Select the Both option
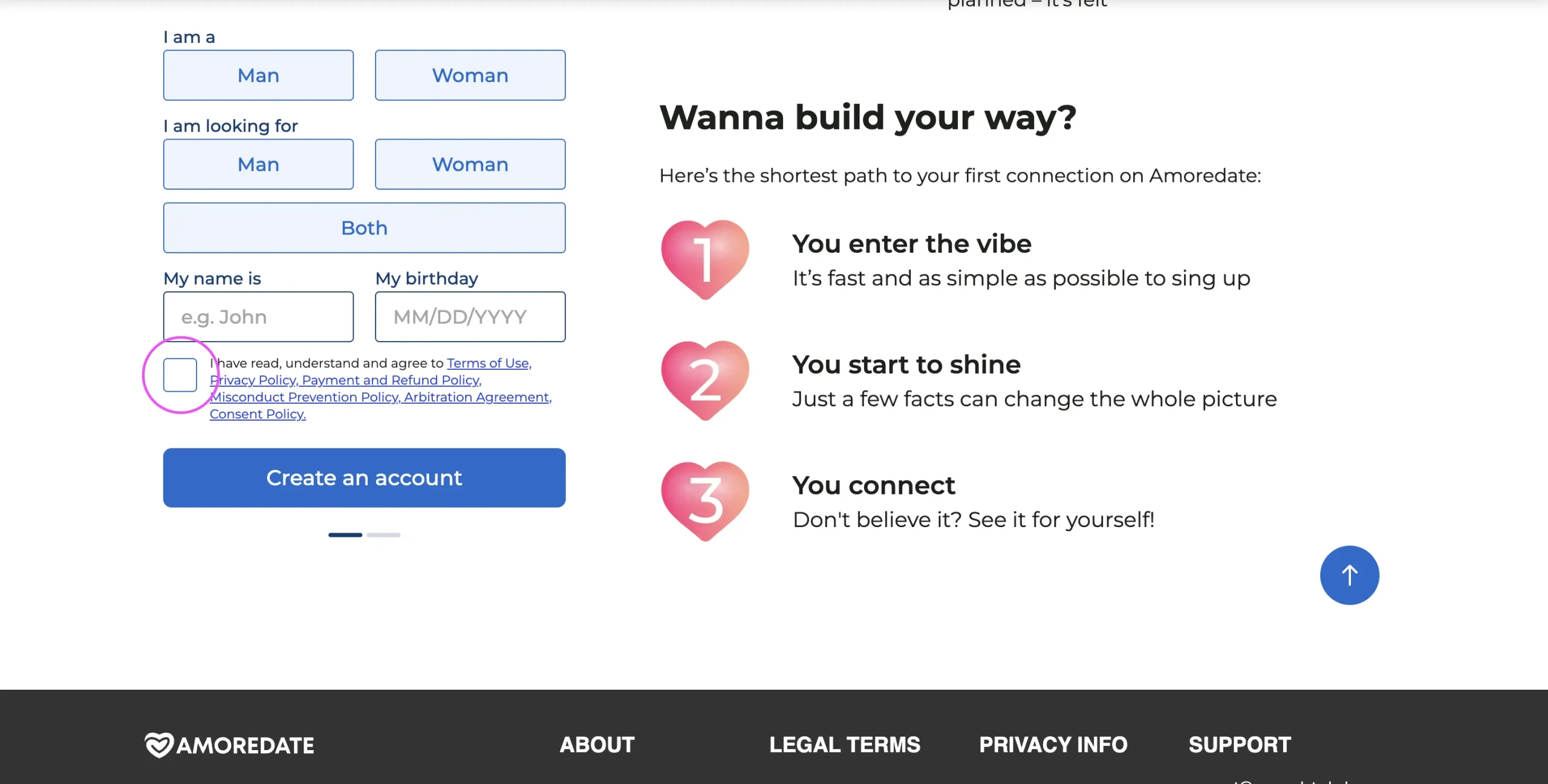 pos(364,228)
